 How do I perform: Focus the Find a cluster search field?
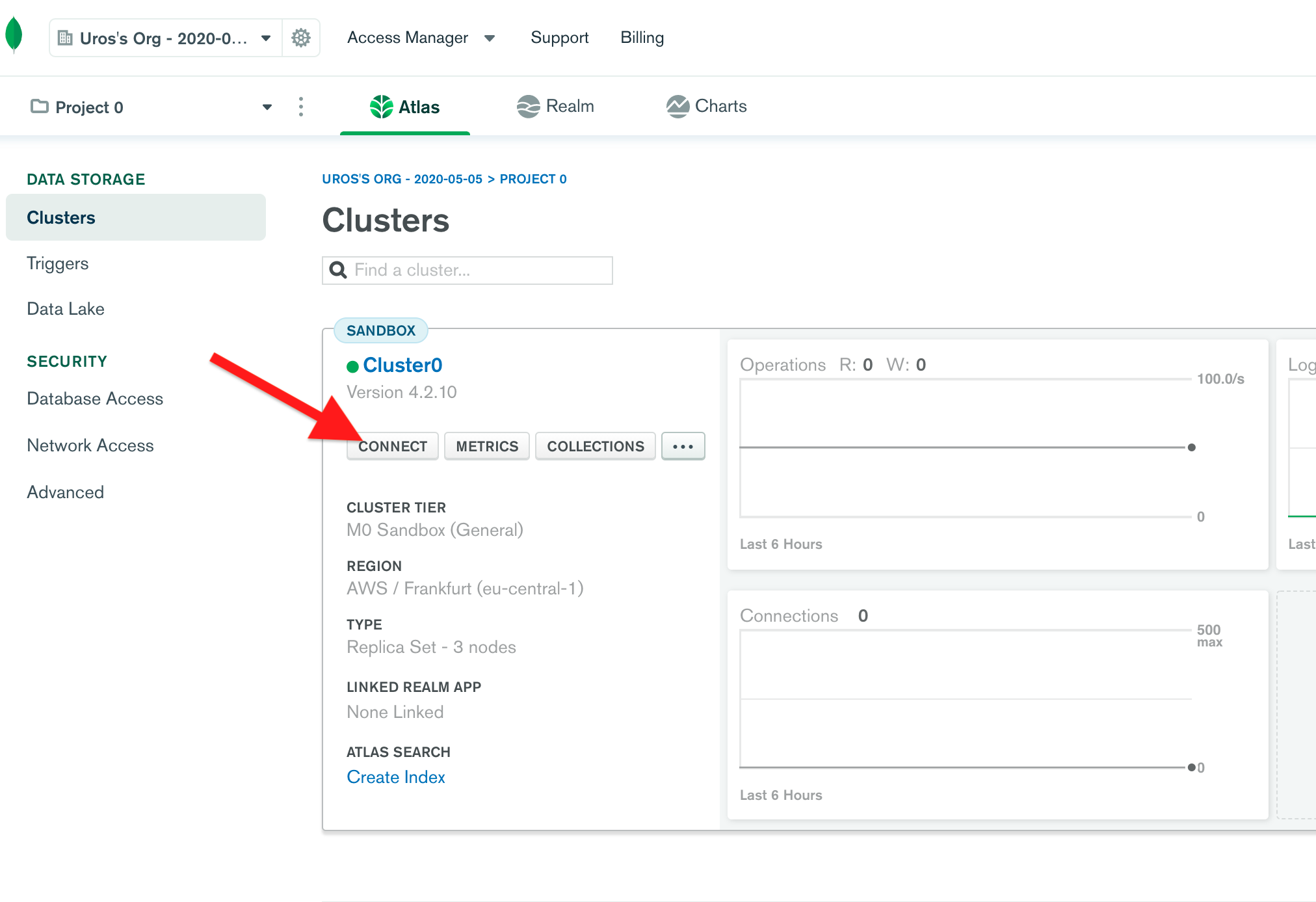tap(467, 270)
